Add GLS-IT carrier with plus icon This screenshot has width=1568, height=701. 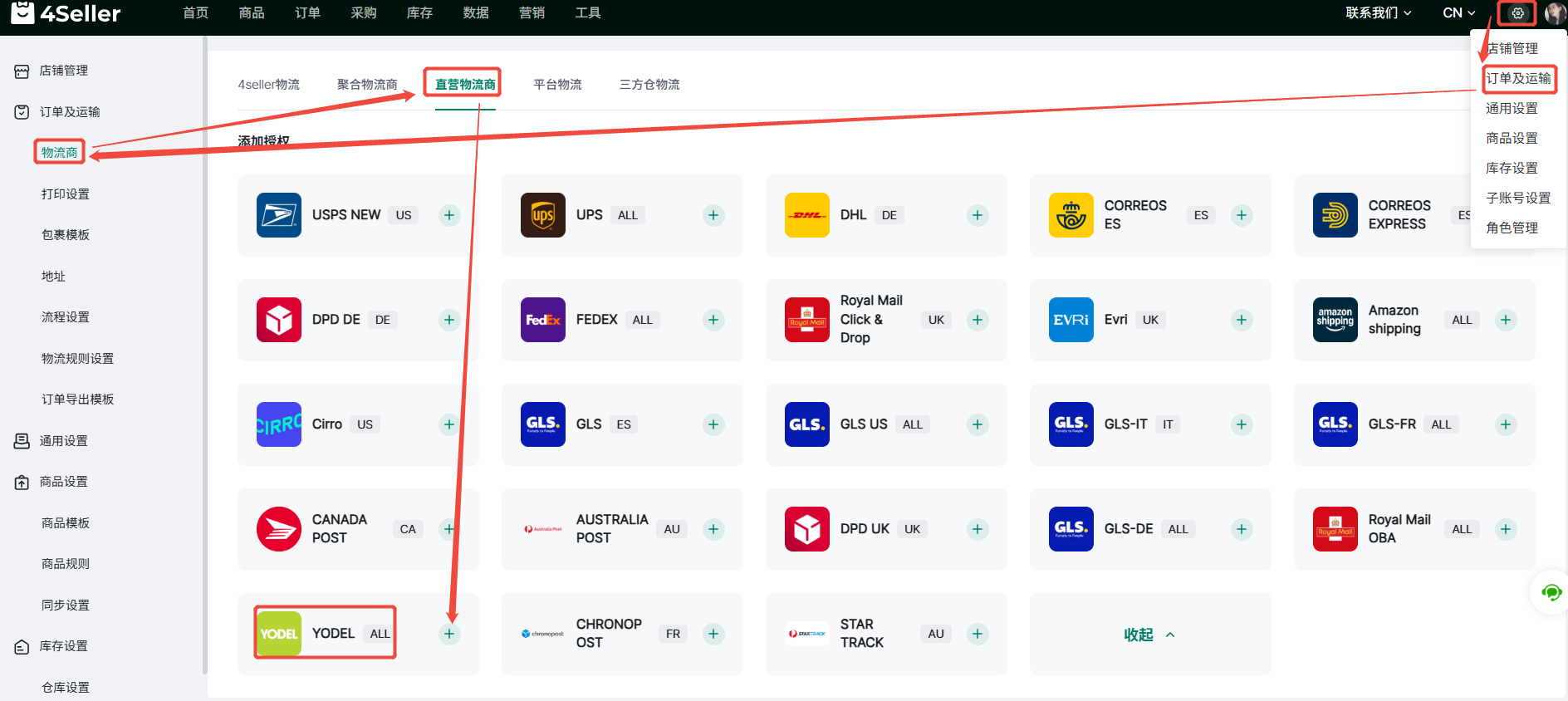click(x=1242, y=424)
